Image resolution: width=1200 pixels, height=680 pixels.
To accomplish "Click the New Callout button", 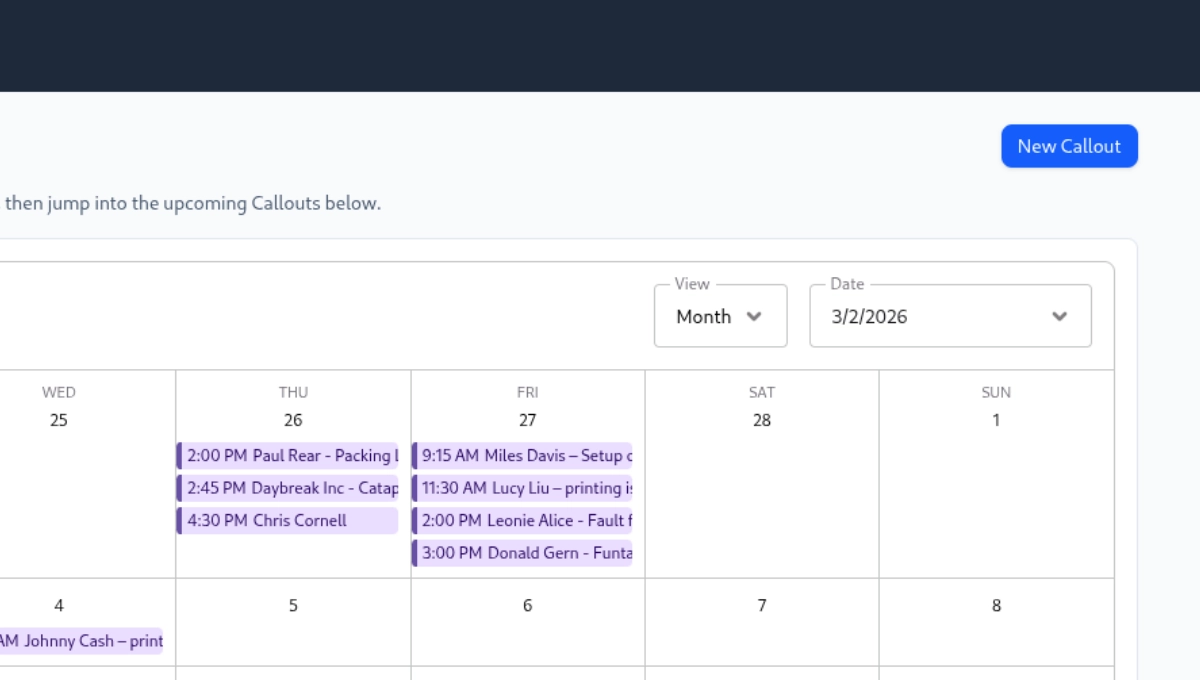I will tap(1069, 145).
